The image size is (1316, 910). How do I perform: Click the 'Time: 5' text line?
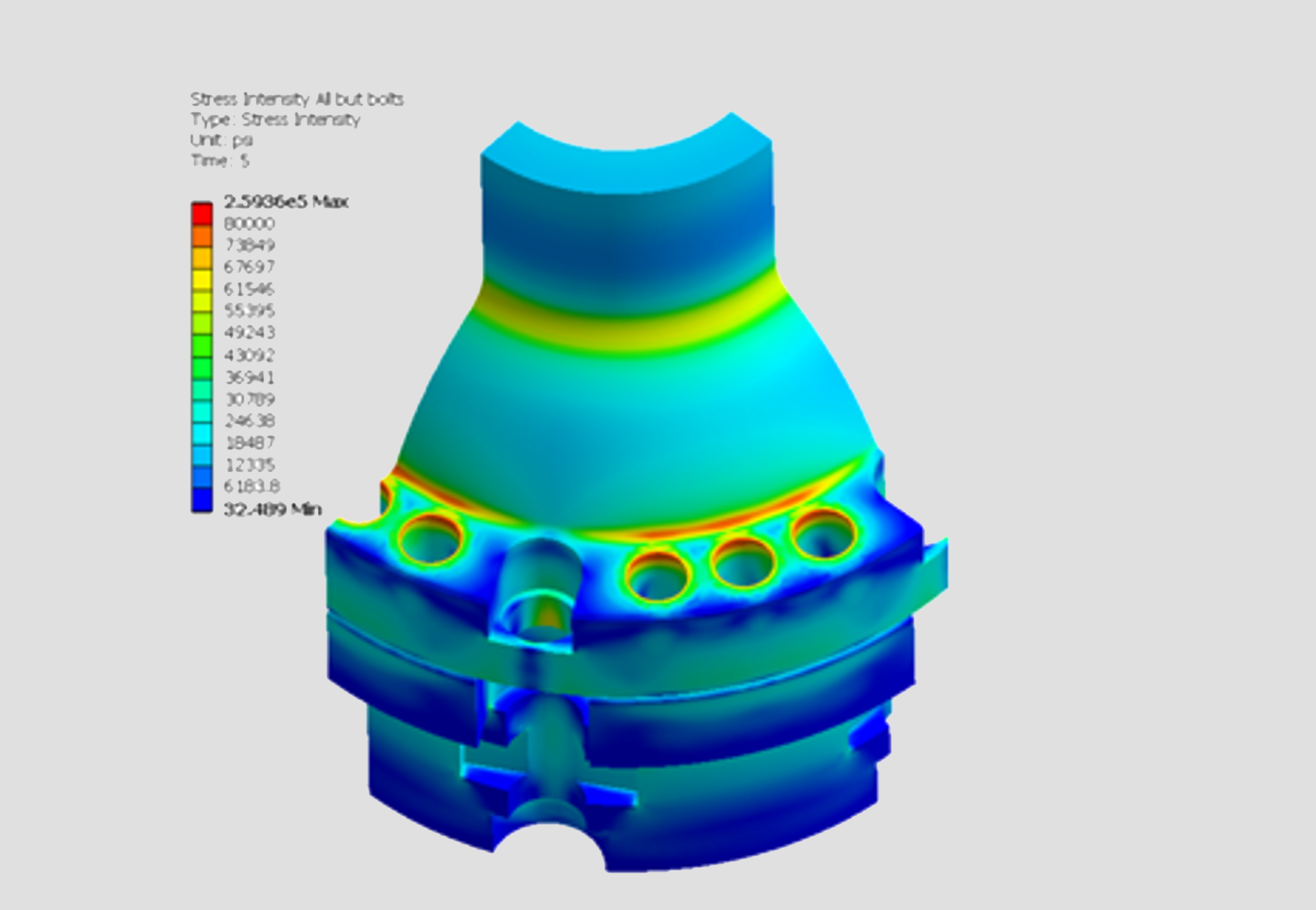pos(220,161)
